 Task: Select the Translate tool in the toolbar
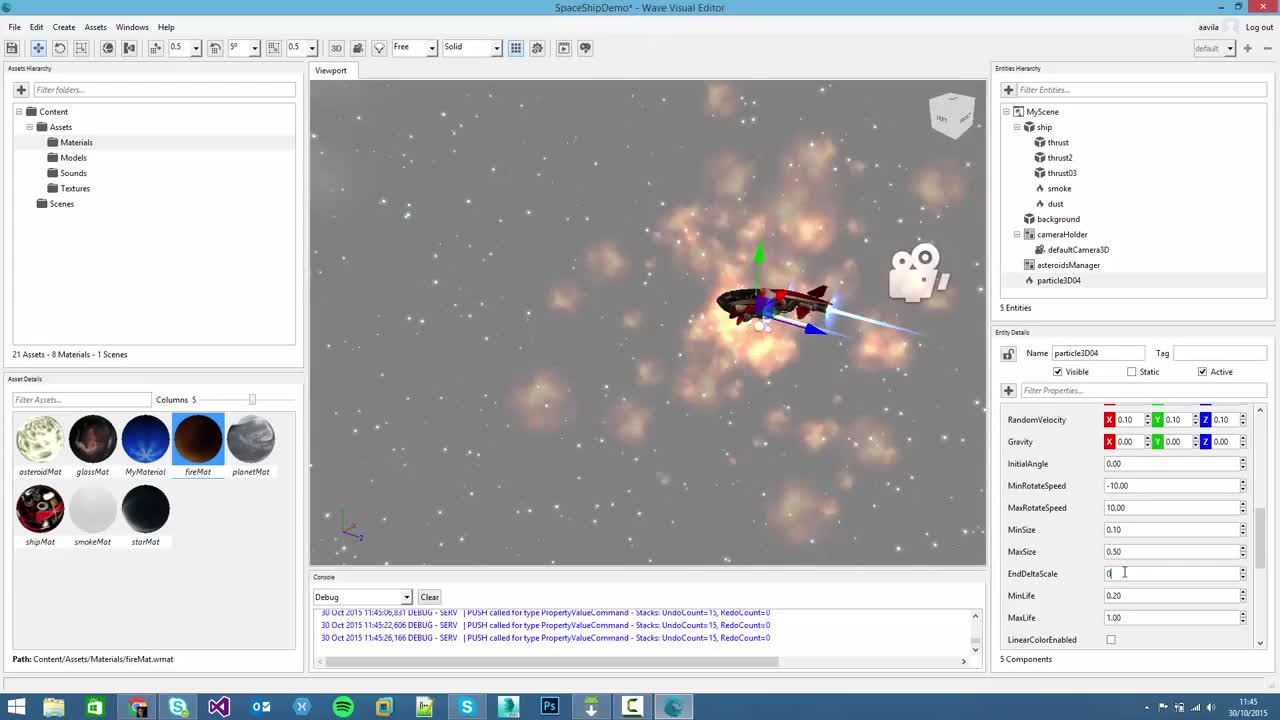(x=38, y=47)
